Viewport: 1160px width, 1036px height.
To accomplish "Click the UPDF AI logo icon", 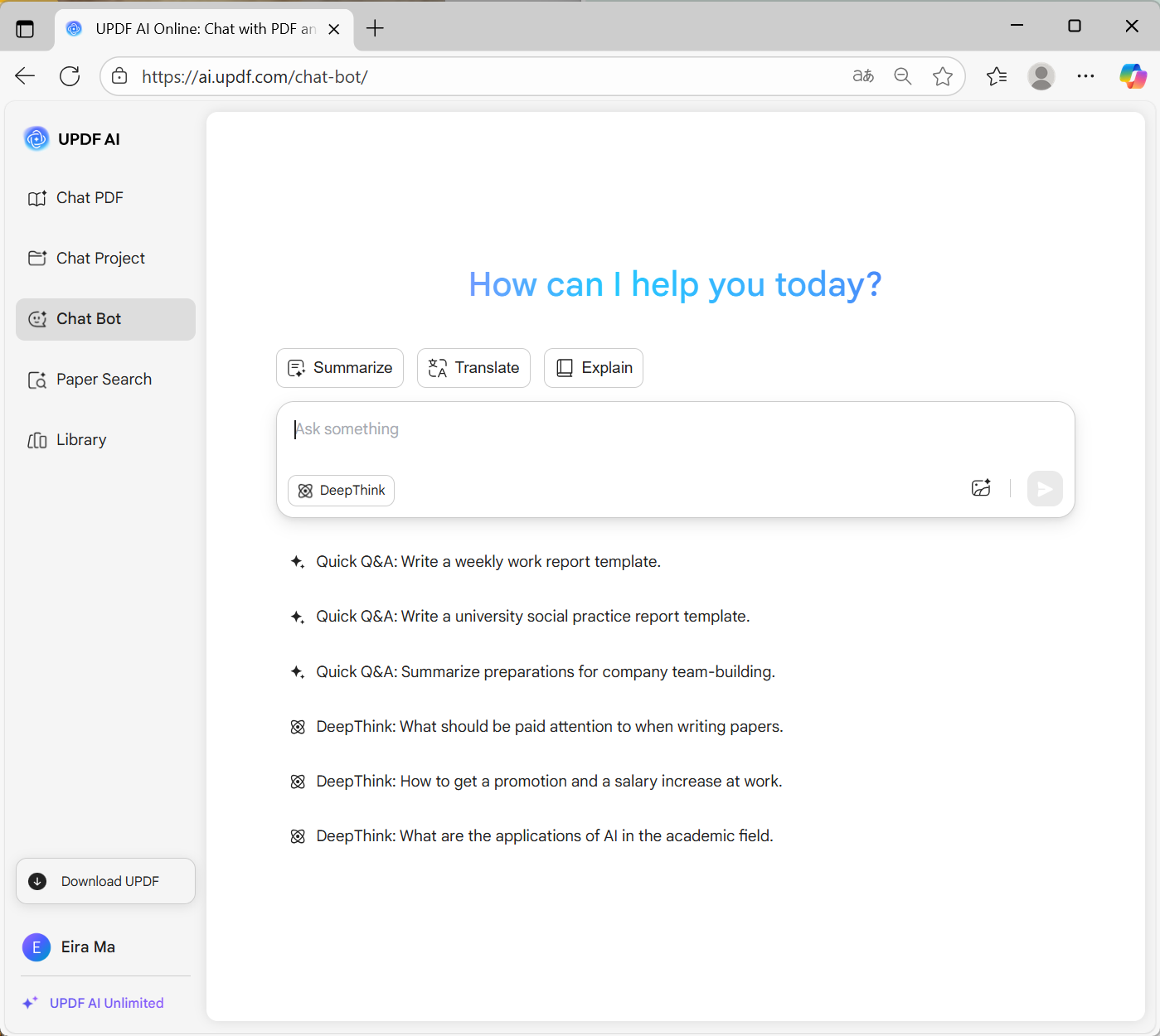I will pyautogui.click(x=36, y=138).
